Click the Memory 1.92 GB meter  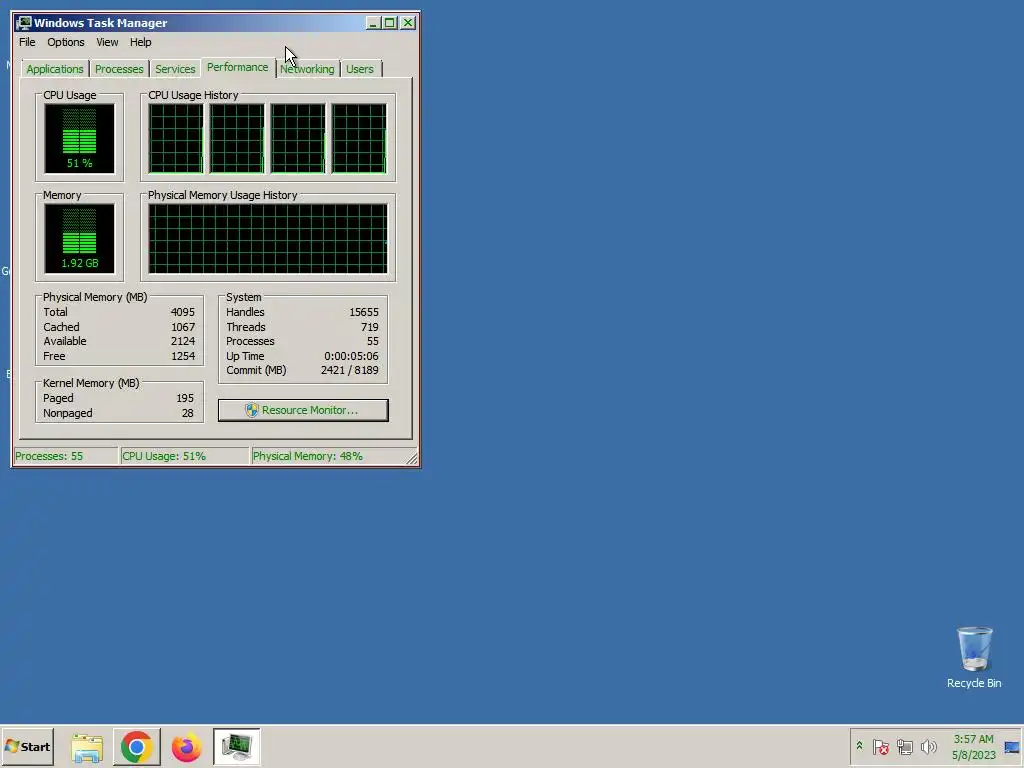click(79, 238)
